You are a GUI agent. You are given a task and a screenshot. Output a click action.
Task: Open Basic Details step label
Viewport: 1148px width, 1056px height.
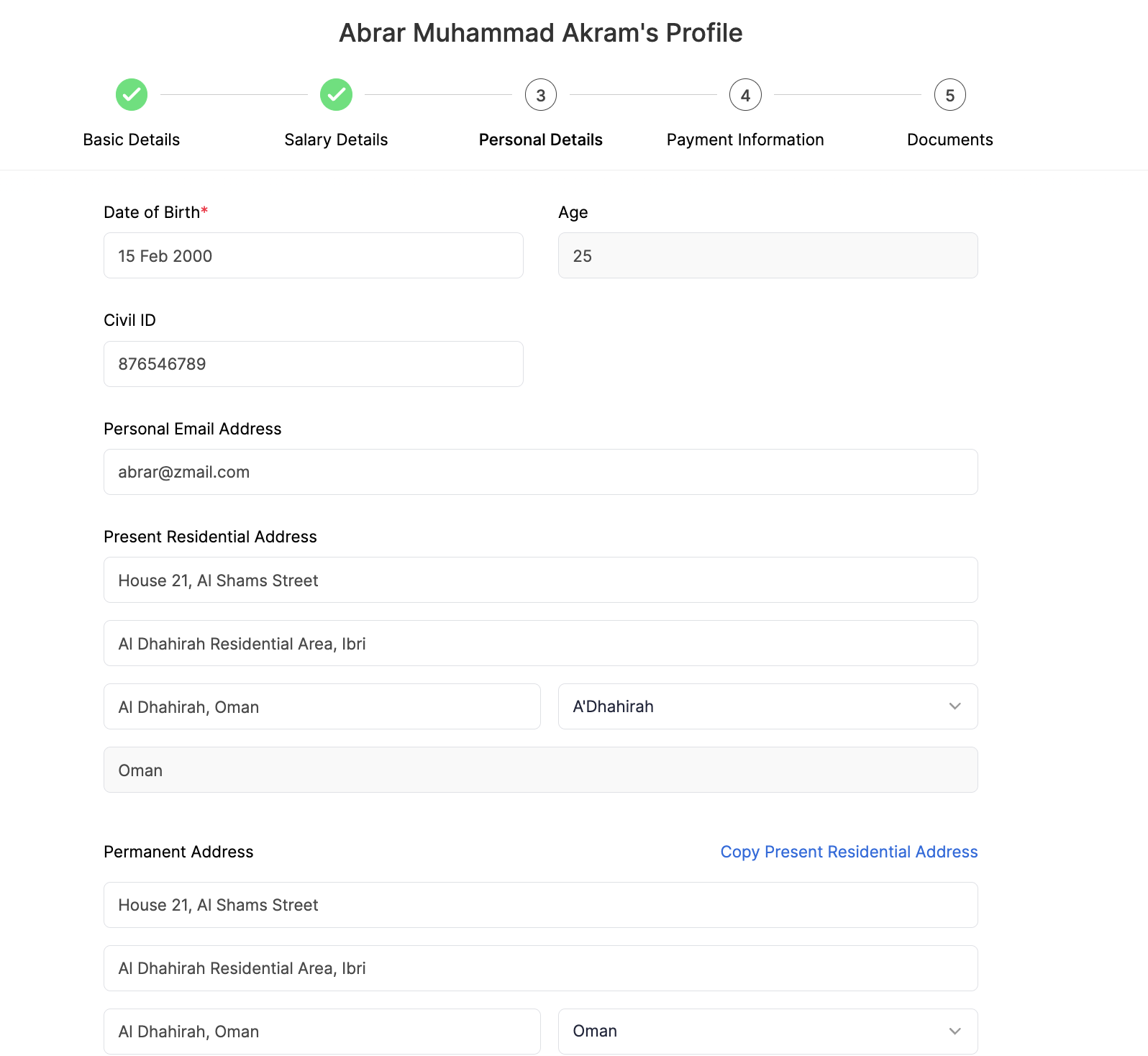tap(132, 140)
